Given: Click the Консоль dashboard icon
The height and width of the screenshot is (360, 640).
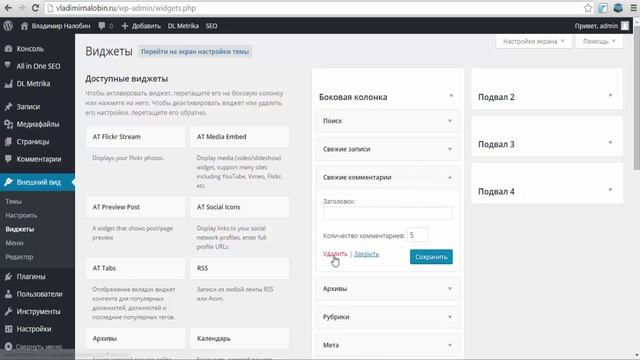Looking at the screenshot, I should point(8,49).
